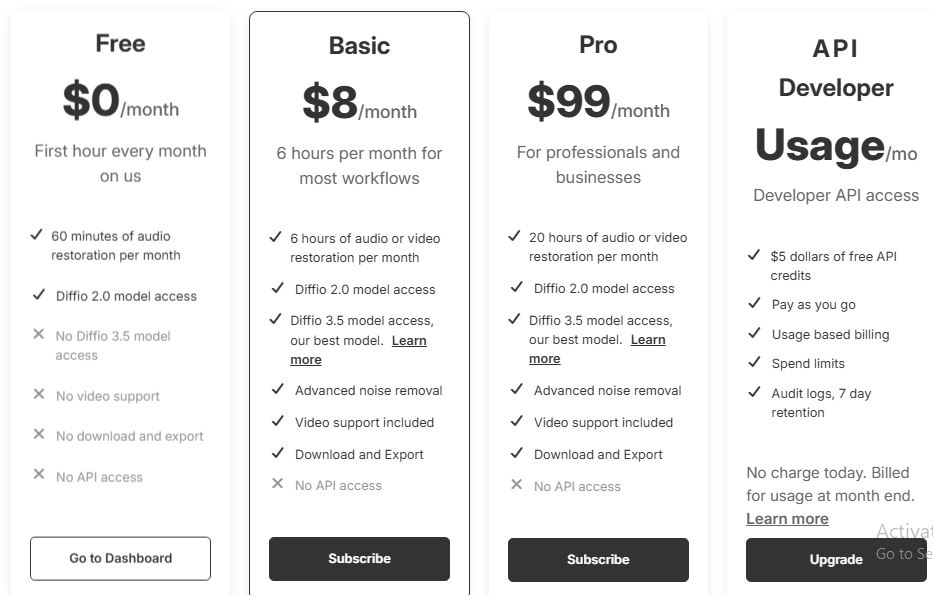Subscribe to the Pro plan
Screen dimensions: 933x595
click(x=598, y=559)
